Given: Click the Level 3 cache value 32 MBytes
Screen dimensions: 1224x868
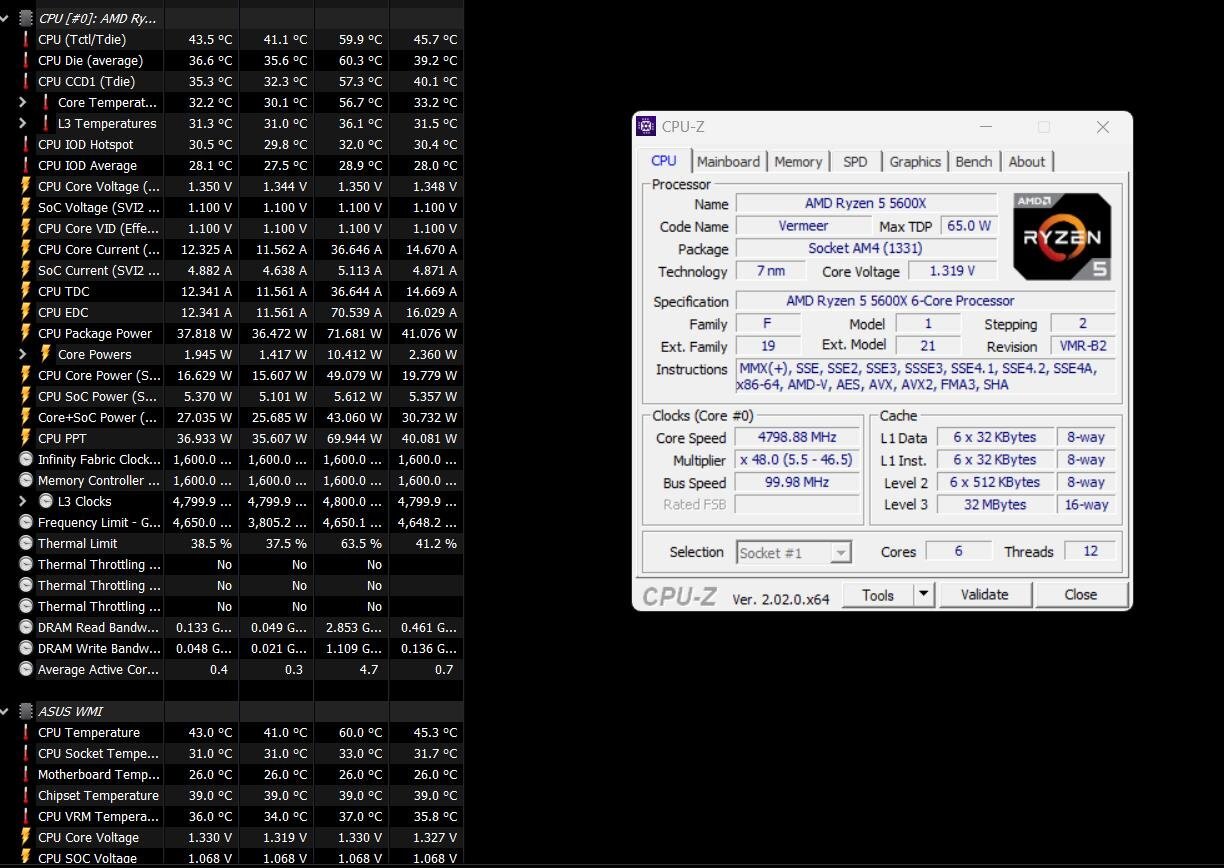Looking at the screenshot, I should (994, 504).
